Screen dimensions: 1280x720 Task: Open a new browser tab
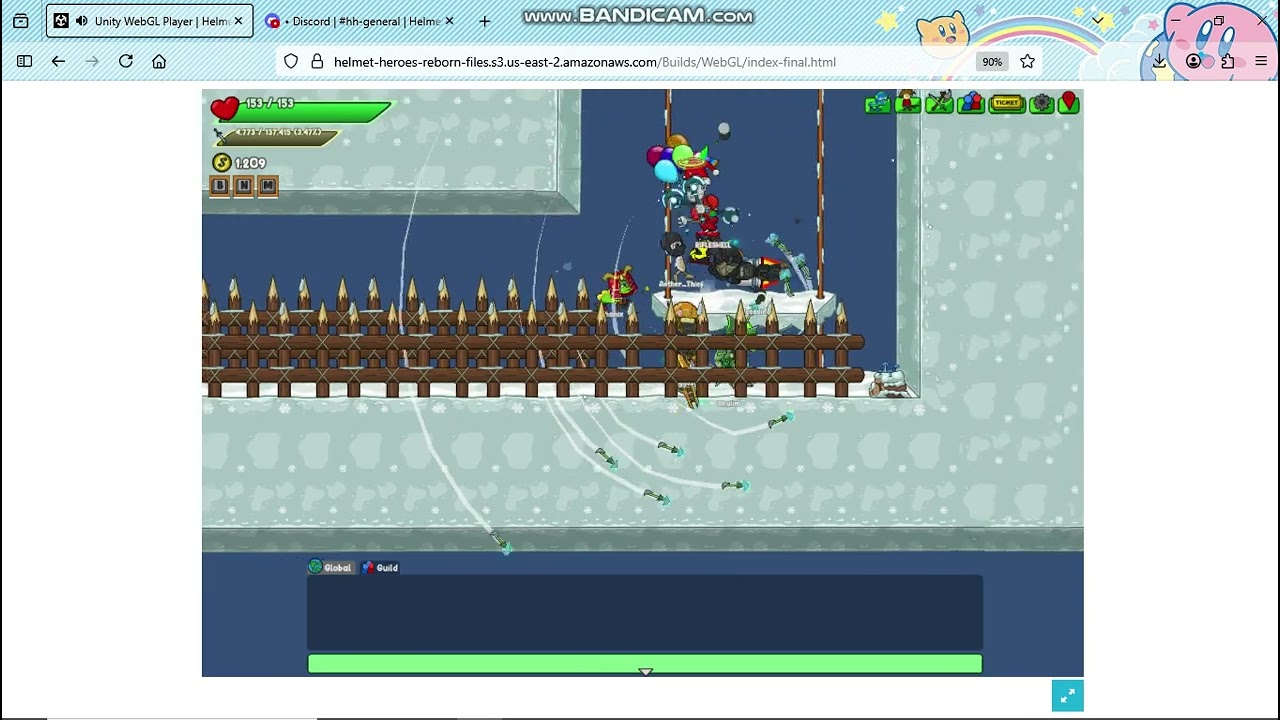[485, 21]
